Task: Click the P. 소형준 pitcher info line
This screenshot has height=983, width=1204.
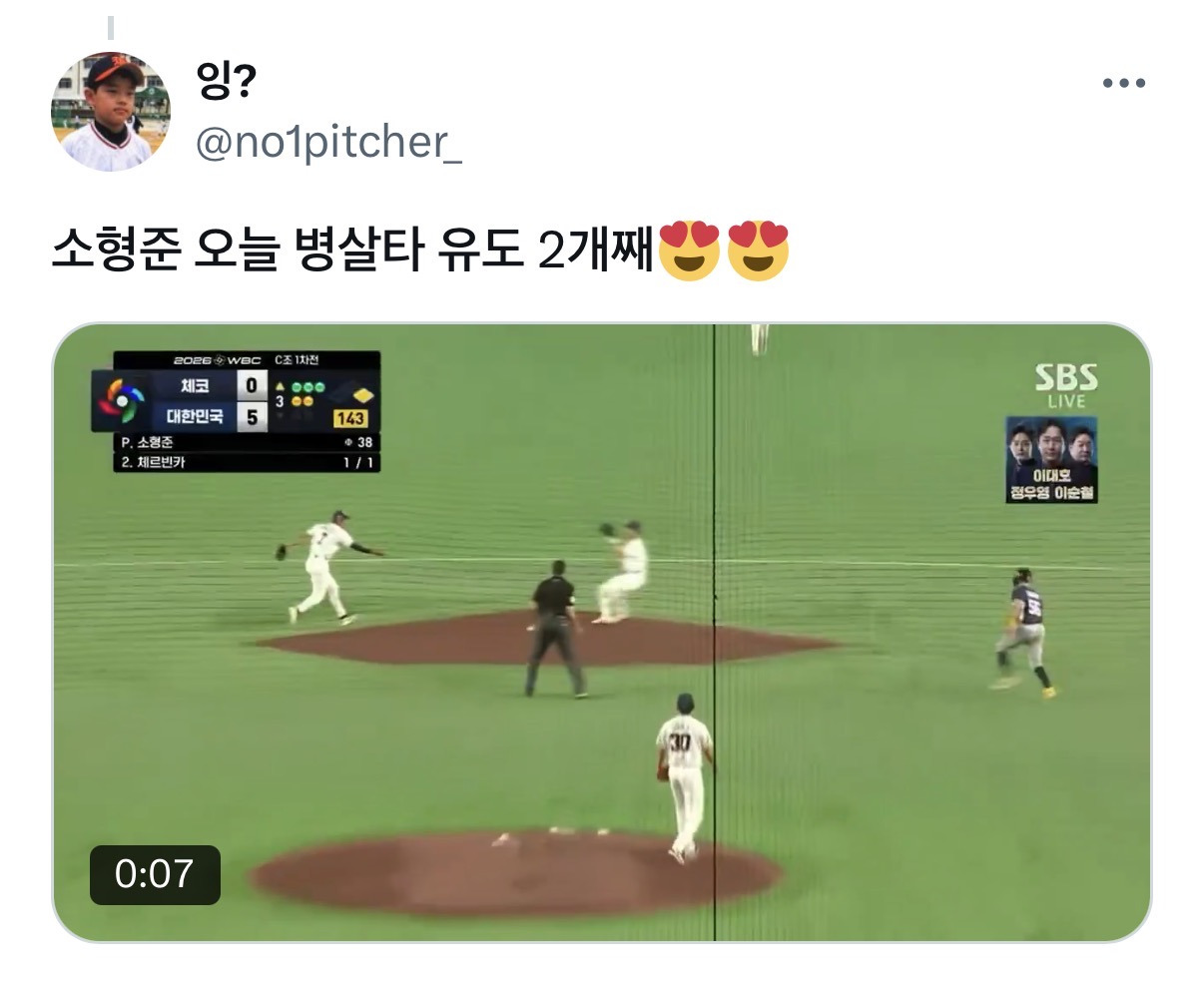Action: 247,442
